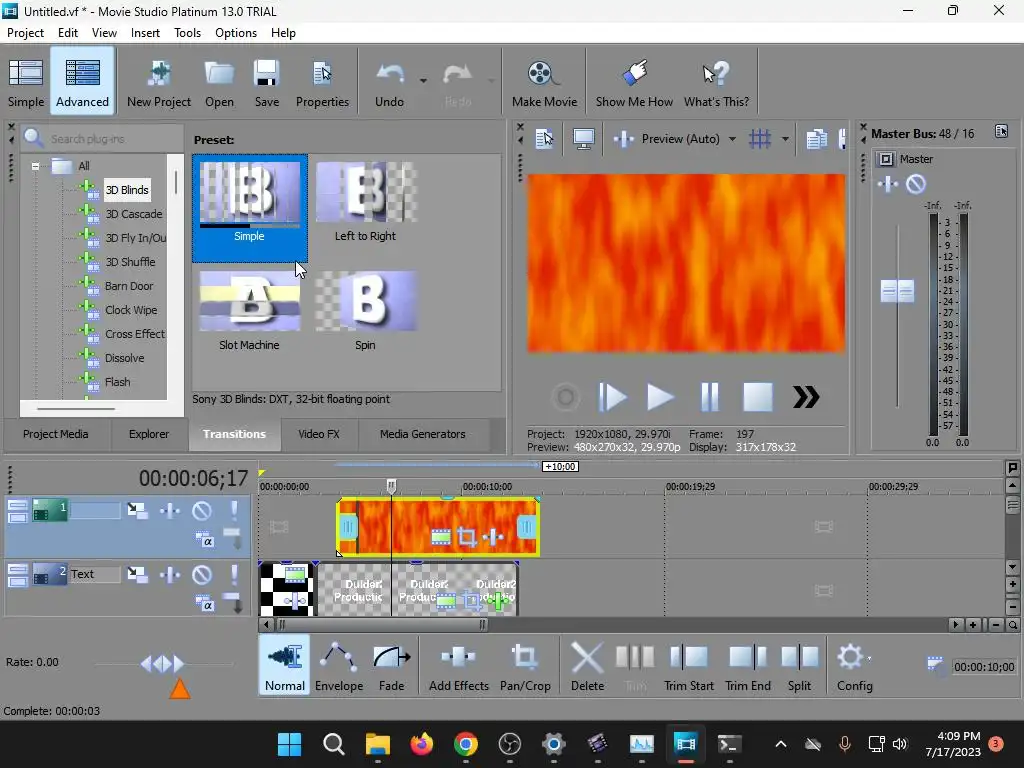
Task: Open the Make Movie wizard
Action: [x=544, y=82]
